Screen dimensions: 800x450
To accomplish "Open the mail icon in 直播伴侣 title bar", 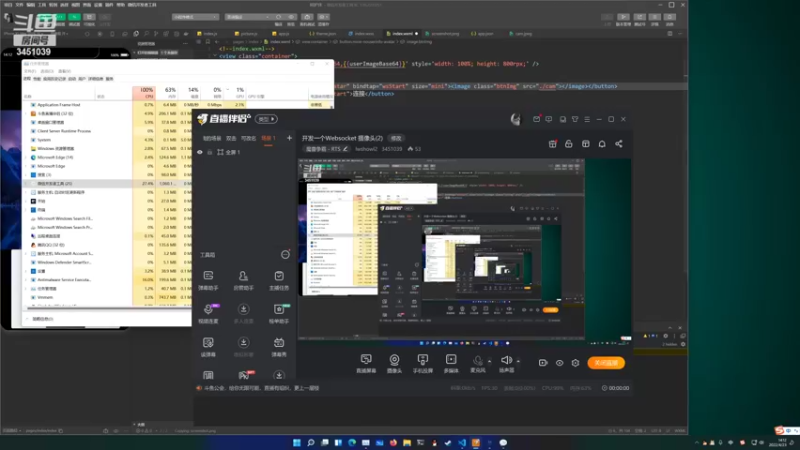I will point(536,119).
